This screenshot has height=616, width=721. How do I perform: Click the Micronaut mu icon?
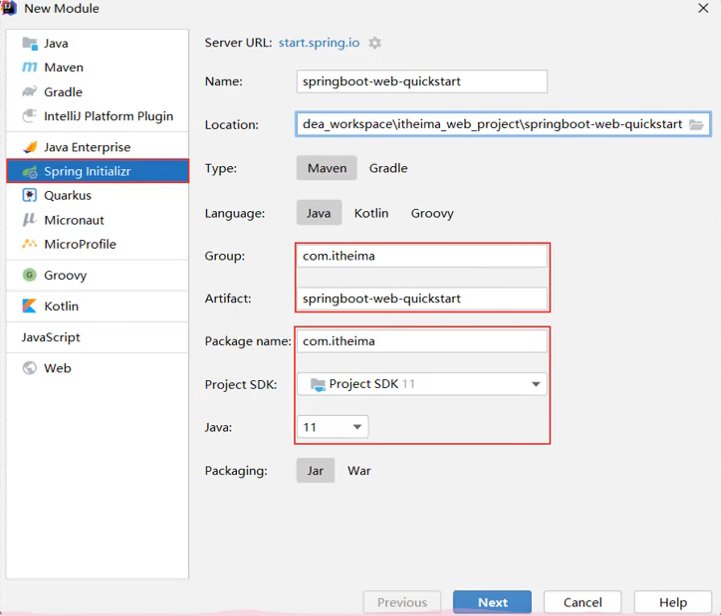tap(30, 220)
